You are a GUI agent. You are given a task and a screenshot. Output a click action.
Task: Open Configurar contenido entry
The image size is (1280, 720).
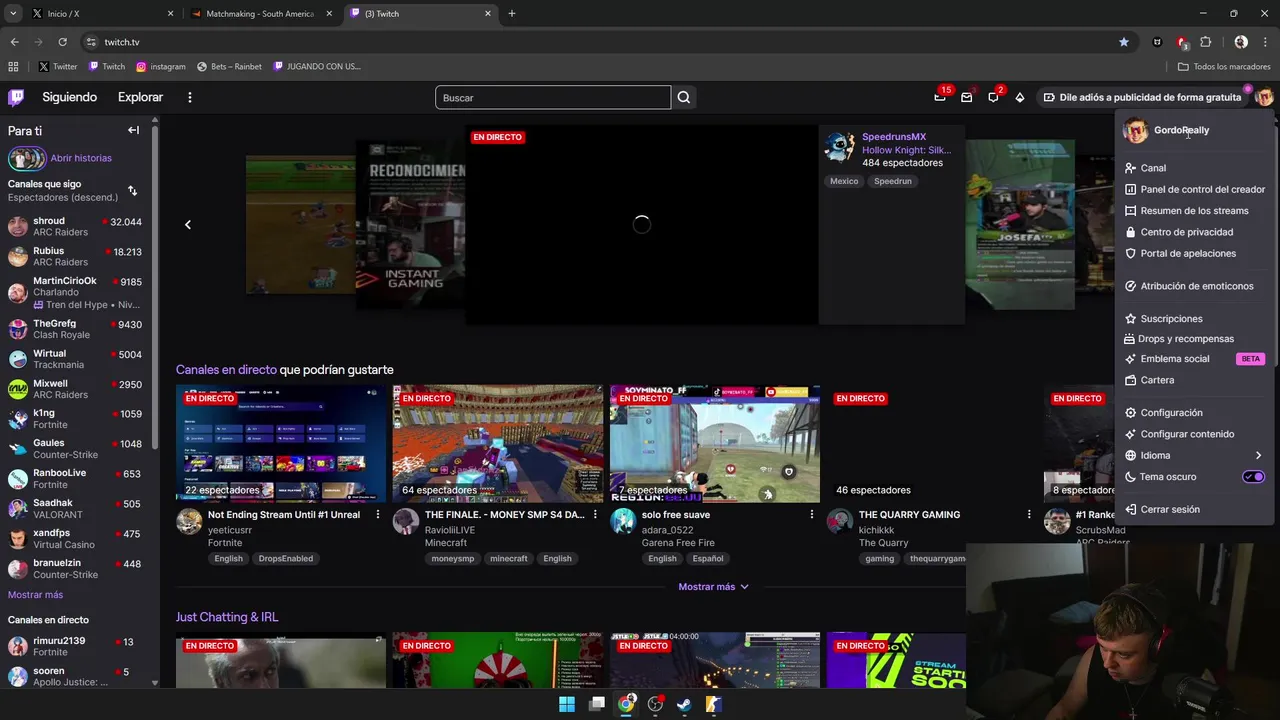point(1195,434)
